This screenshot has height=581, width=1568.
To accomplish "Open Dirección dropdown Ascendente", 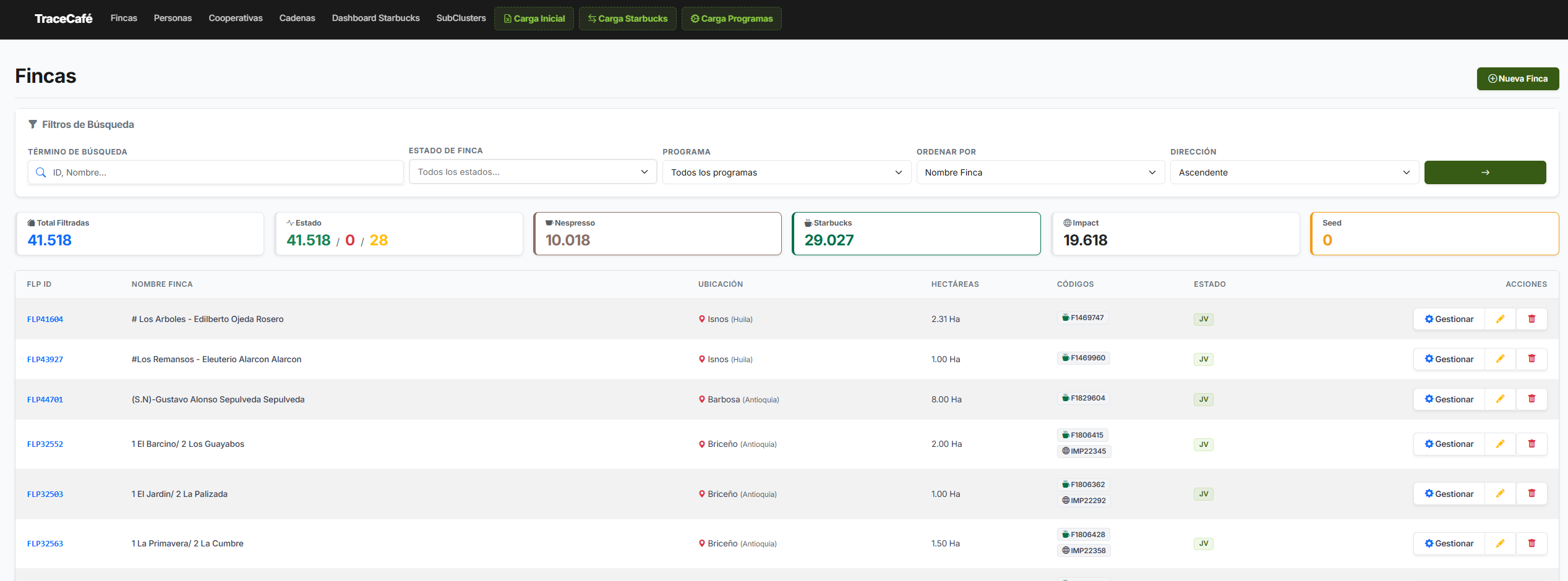I will click(x=1295, y=172).
